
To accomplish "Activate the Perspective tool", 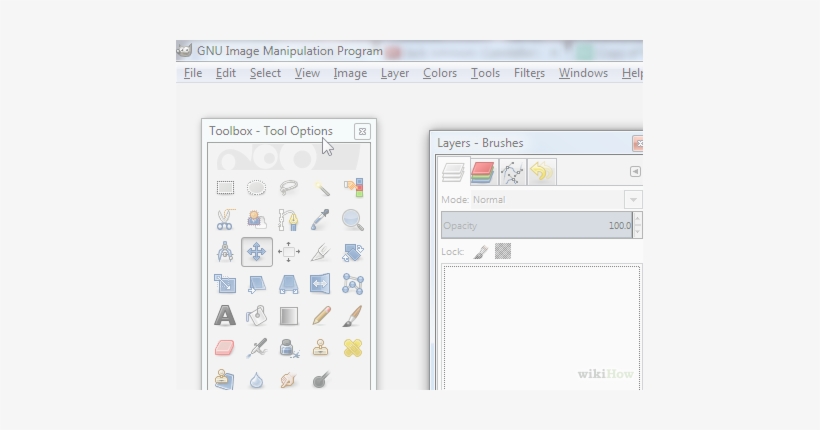I will tap(289, 284).
